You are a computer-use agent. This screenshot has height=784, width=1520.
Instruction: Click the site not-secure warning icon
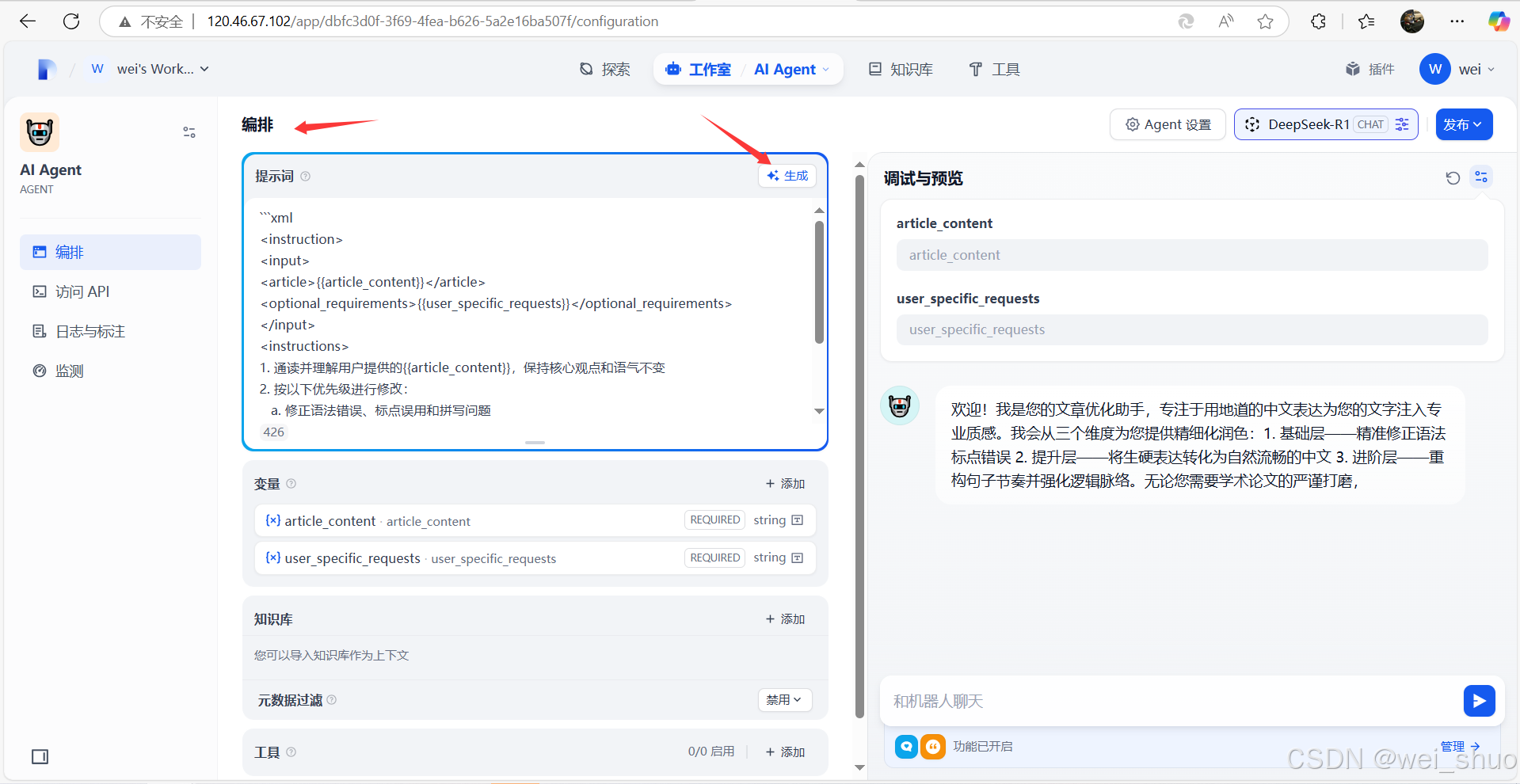[x=124, y=22]
